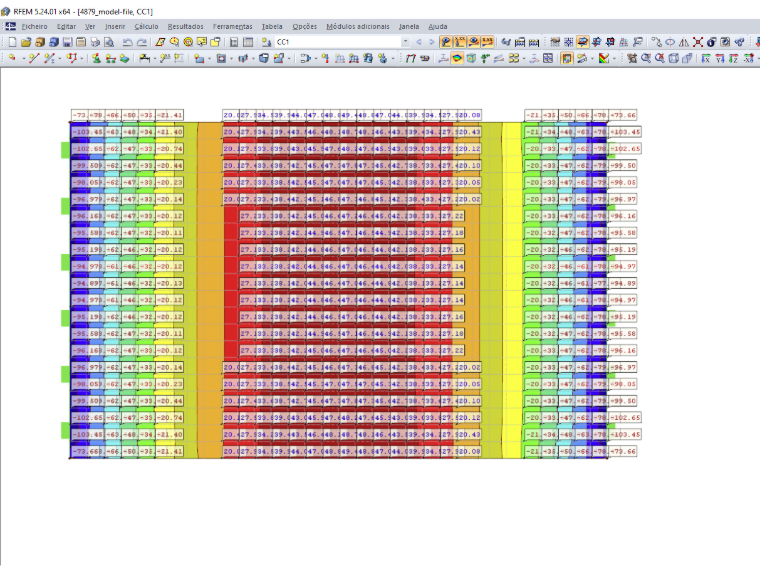Screen dimensions: 760x570
Task: Open the Tabela menu
Action: (x=272, y=27)
